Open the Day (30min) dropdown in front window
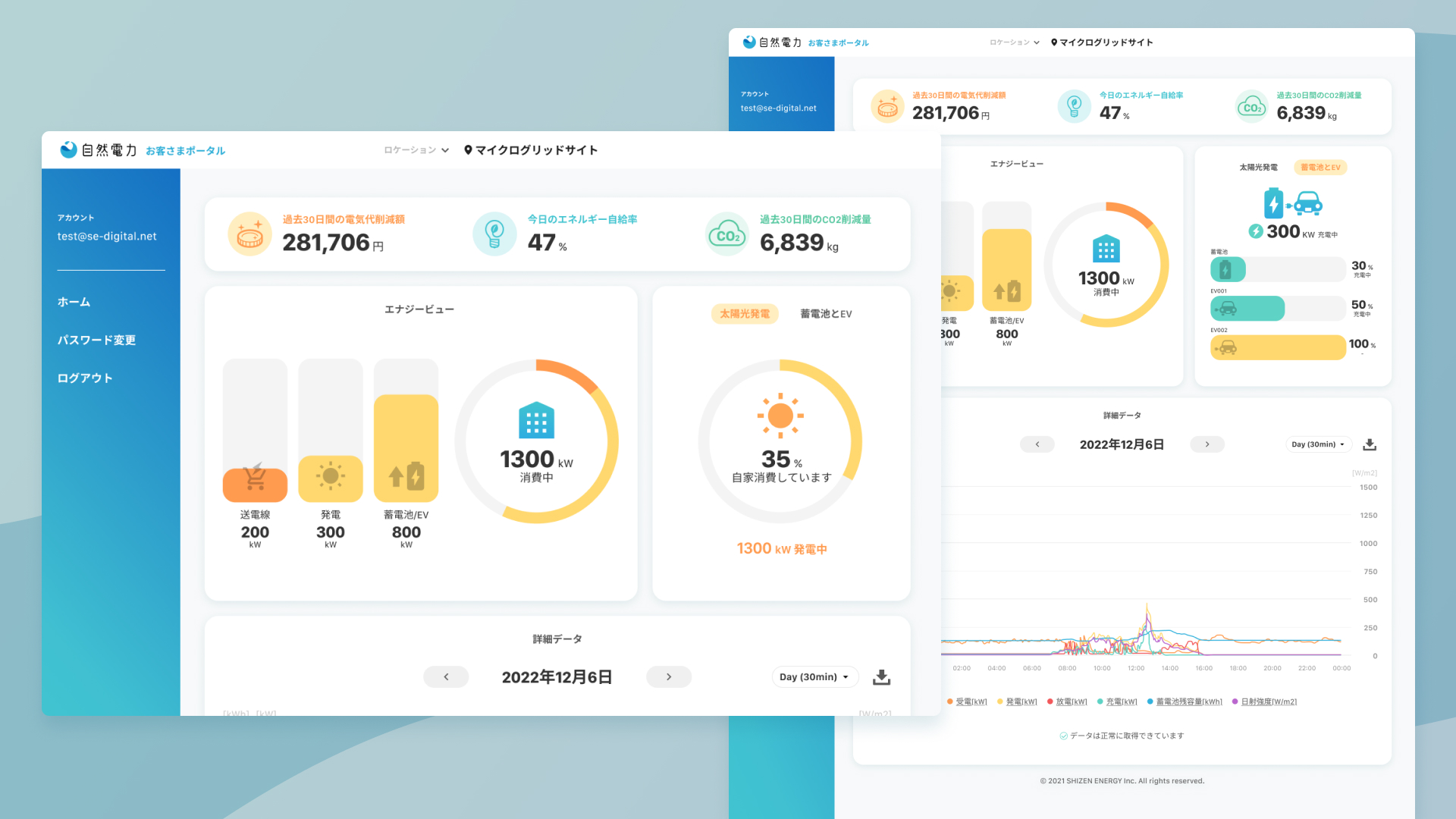 (814, 677)
